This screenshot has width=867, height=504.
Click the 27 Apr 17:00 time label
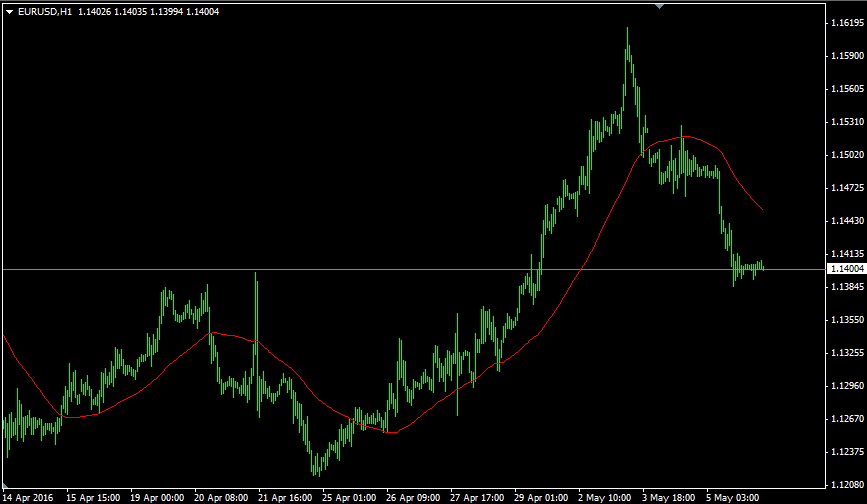(x=477, y=497)
